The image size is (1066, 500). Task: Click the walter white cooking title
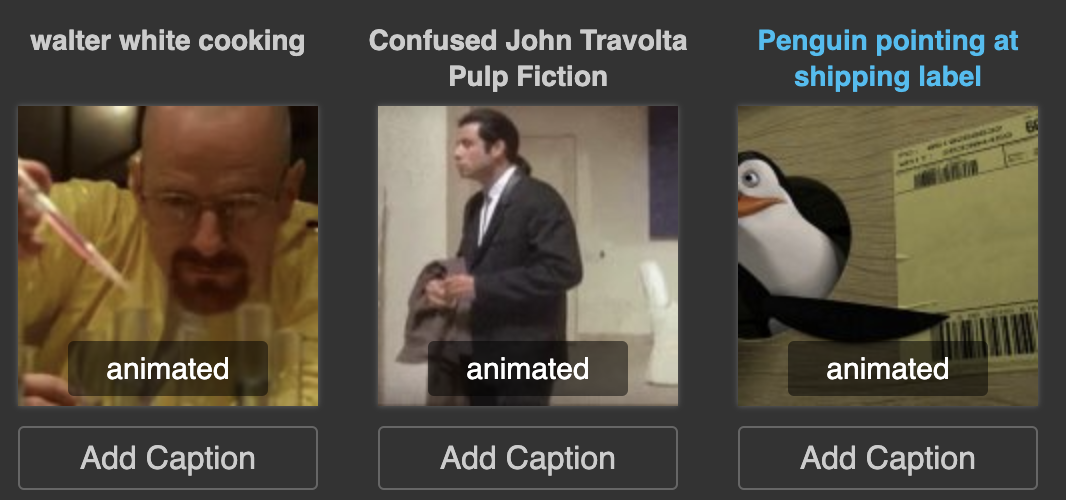168,41
